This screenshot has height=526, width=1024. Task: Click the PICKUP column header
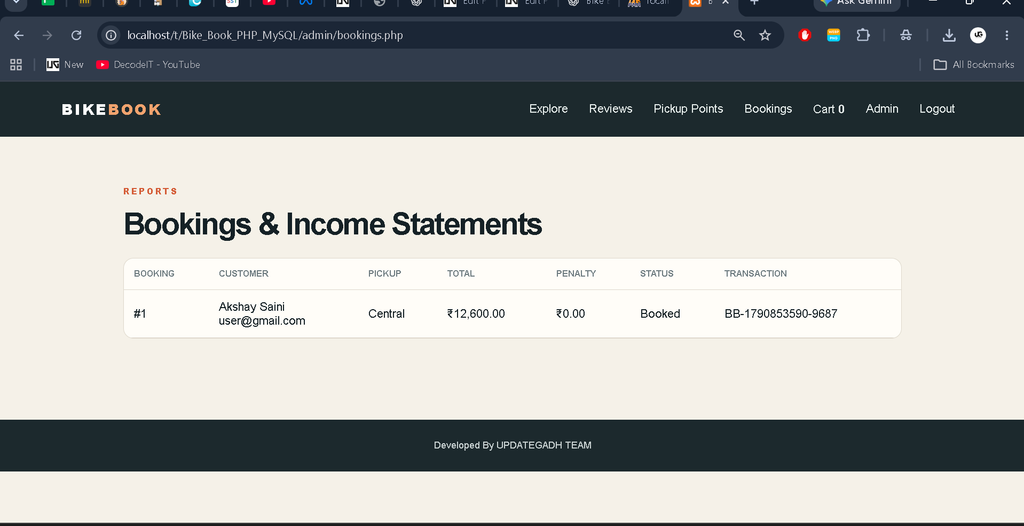point(385,274)
